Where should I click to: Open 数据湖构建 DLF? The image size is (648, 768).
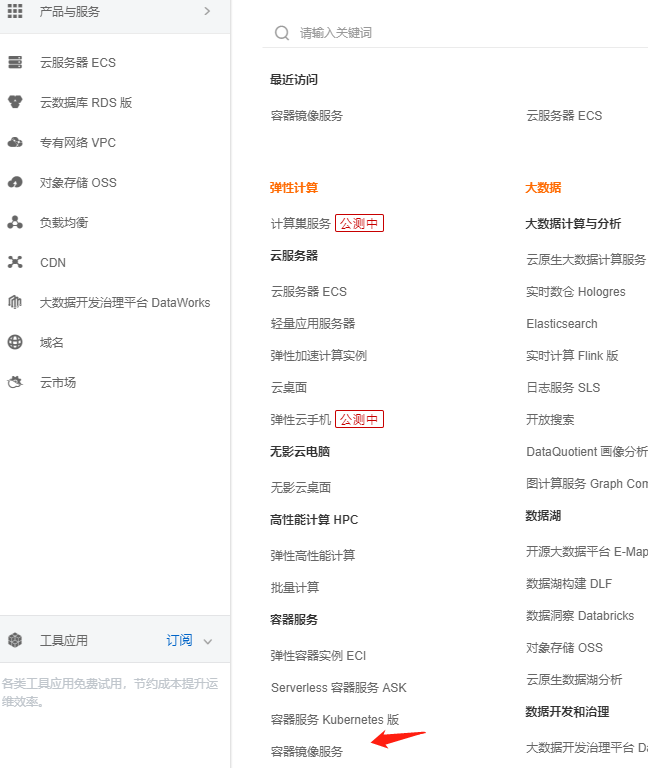click(x=569, y=583)
